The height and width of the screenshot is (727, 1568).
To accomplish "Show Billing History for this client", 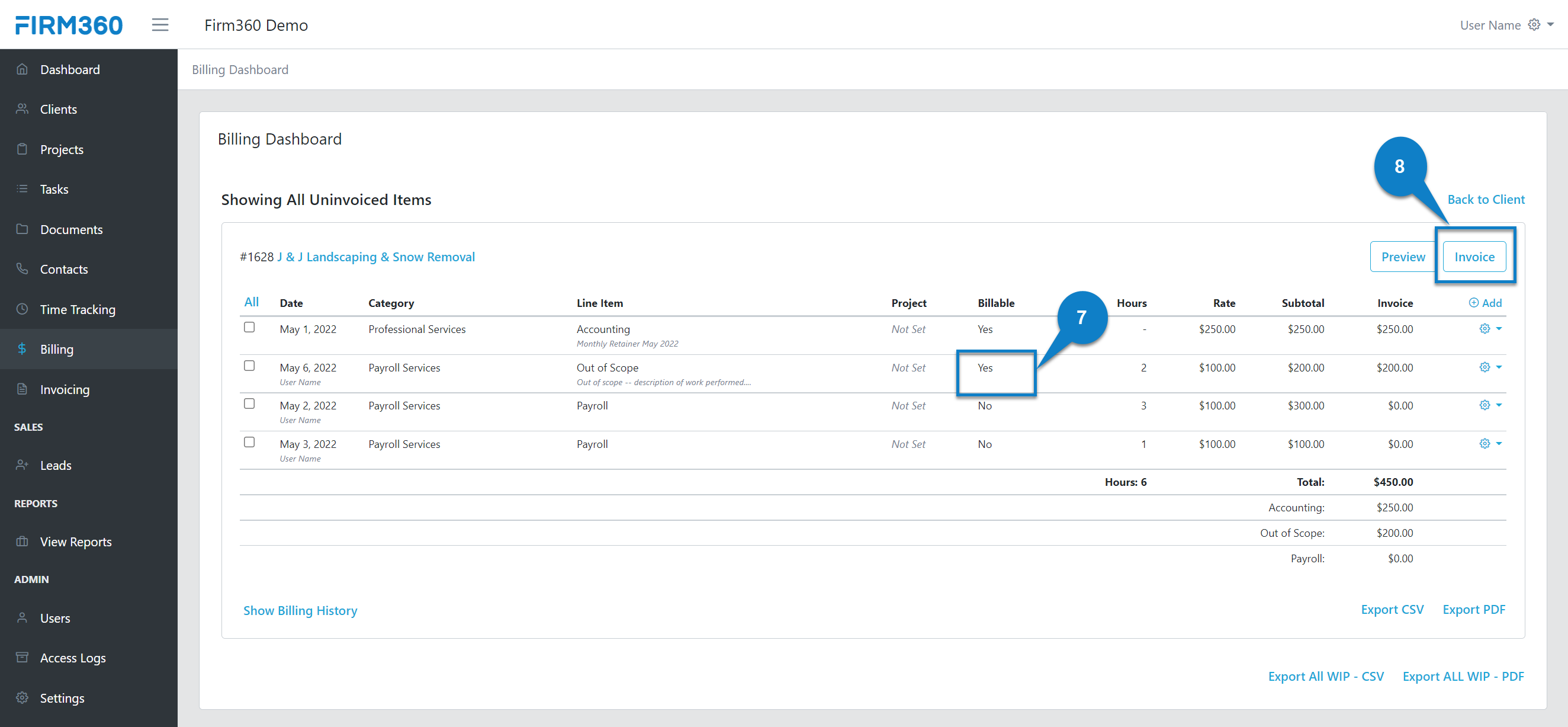I will click(x=300, y=610).
